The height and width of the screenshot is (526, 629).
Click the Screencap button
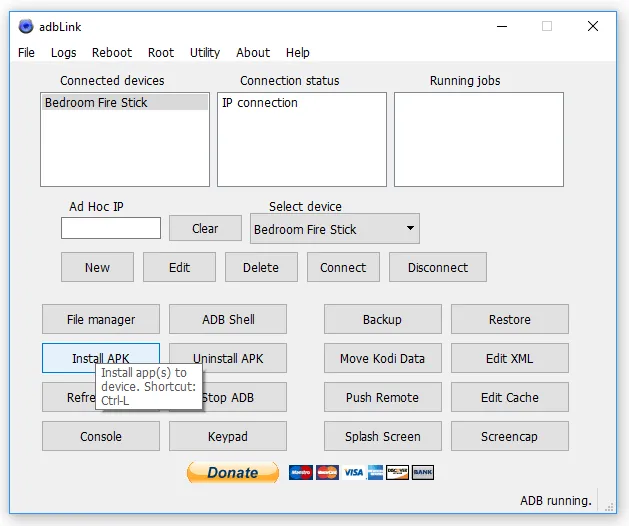509,436
